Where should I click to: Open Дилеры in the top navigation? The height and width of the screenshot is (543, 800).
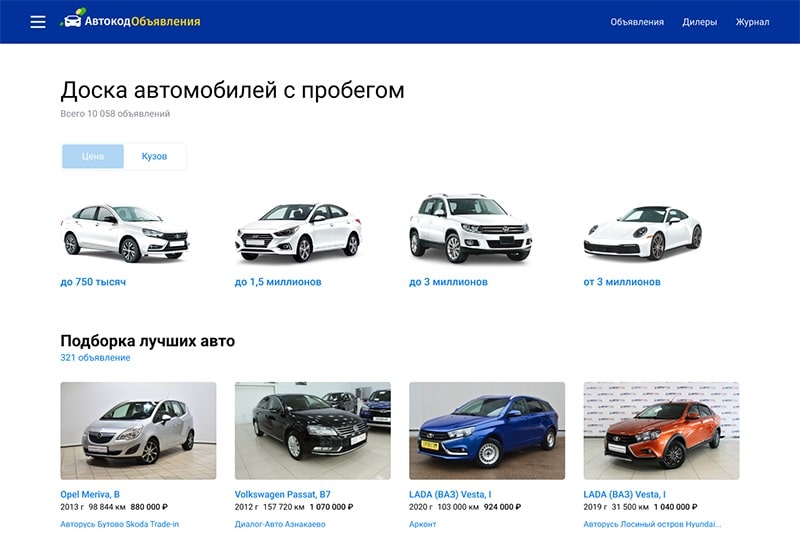tap(699, 22)
